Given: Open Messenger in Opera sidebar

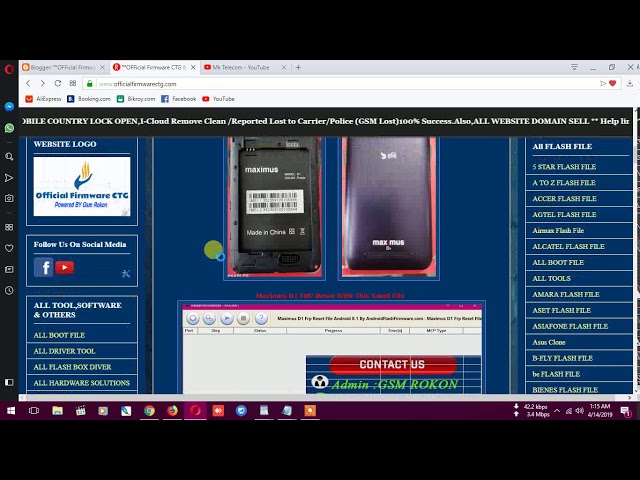Looking at the screenshot, I should click(9, 107).
